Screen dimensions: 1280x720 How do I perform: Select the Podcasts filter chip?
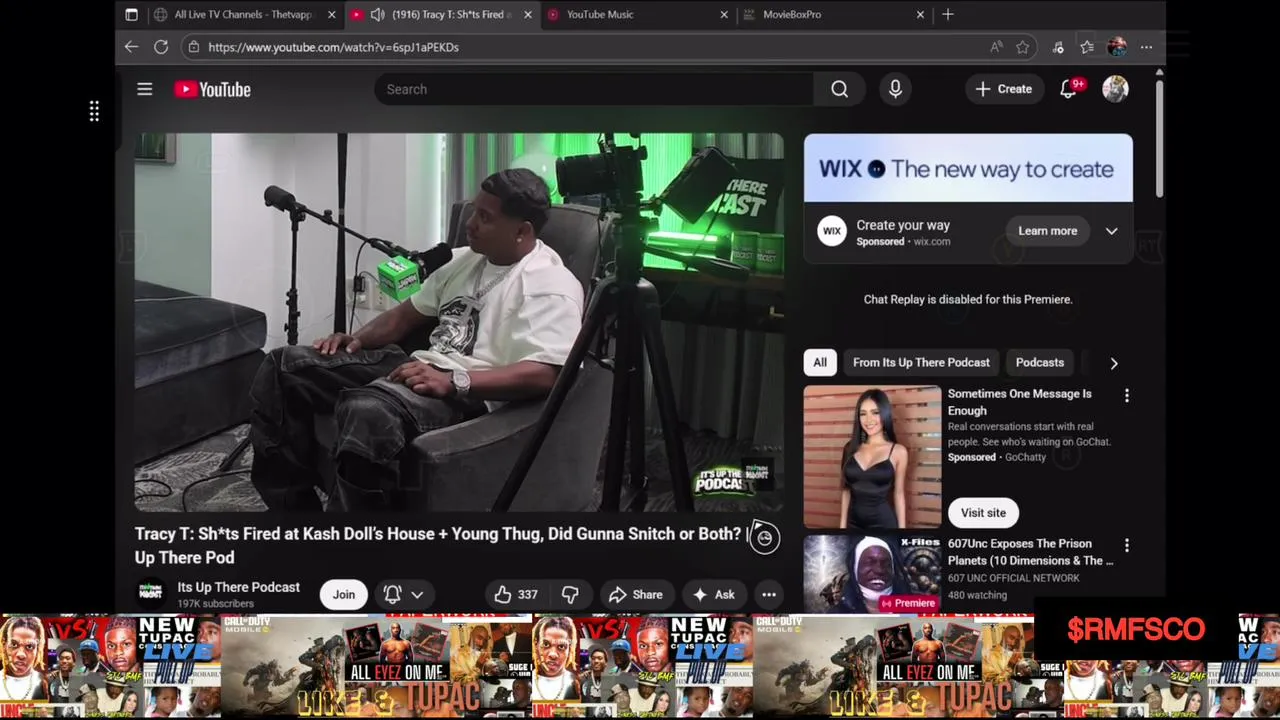coord(1040,363)
